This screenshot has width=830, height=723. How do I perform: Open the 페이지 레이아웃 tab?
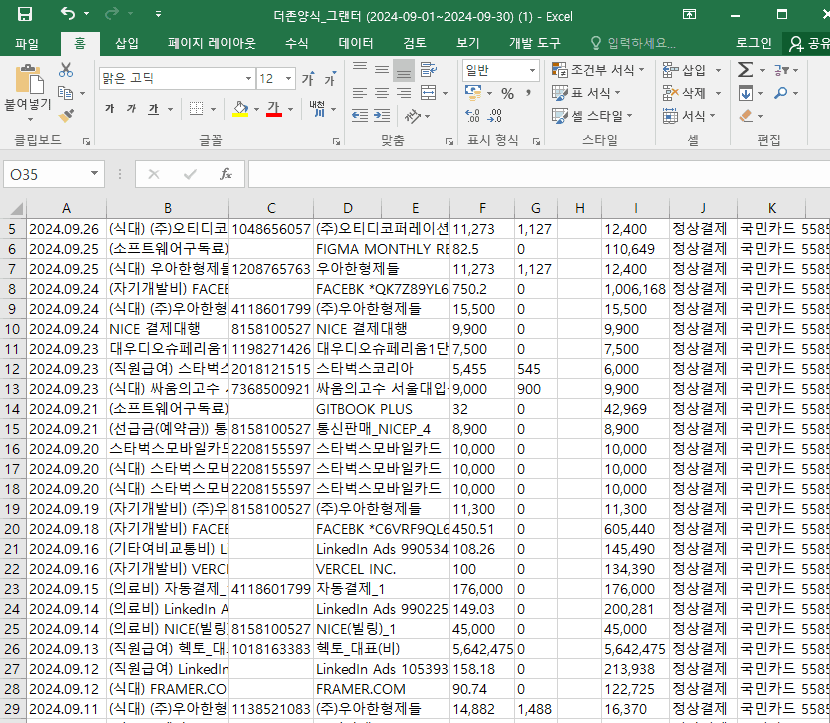point(212,43)
